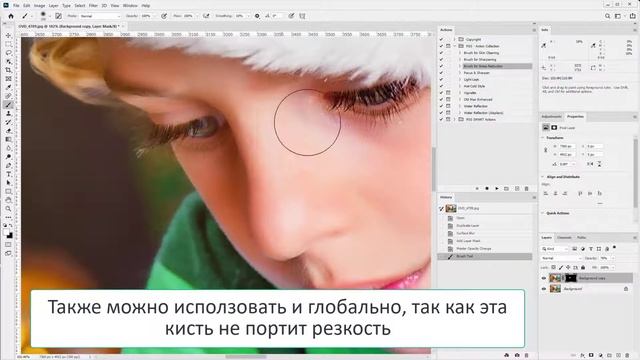Select the Clone Stamp tool
Viewport: 640px width, 360px height.
pyautogui.click(x=9, y=113)
